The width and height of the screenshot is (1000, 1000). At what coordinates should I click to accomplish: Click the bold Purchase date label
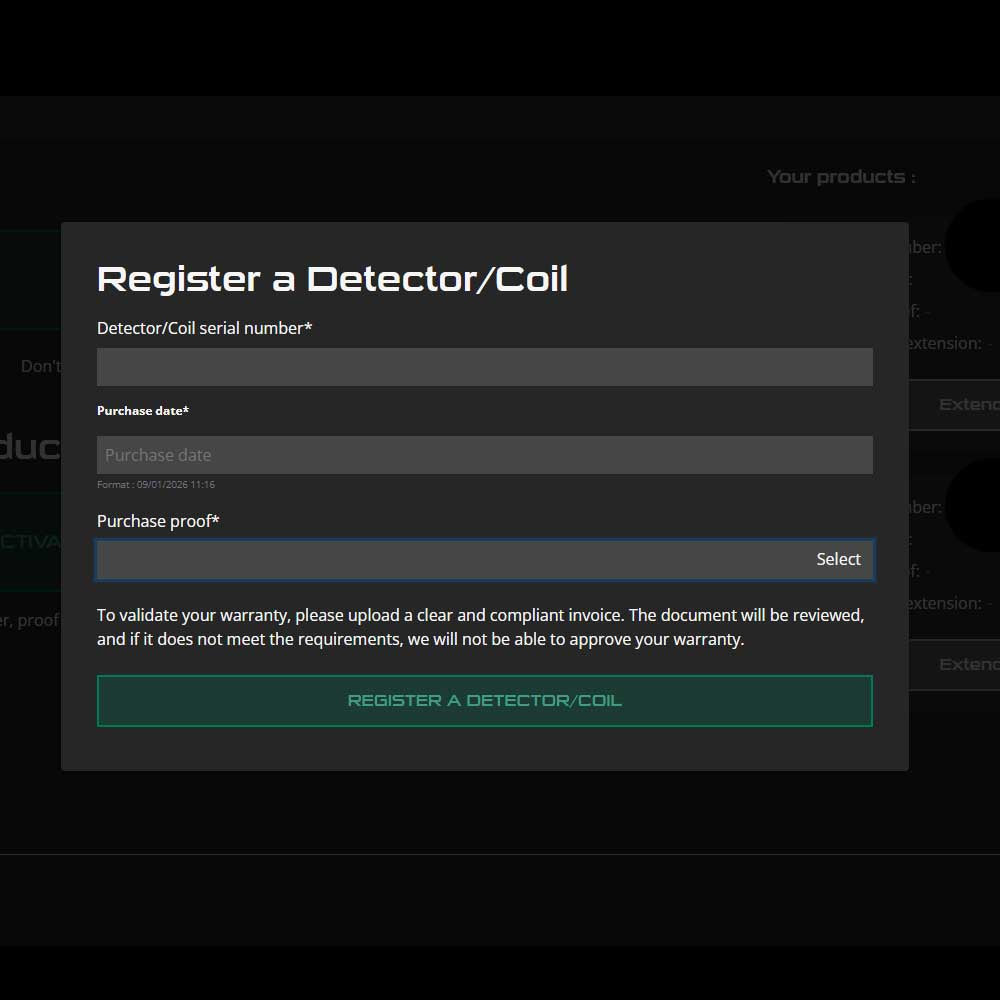[x=143, y=411]
